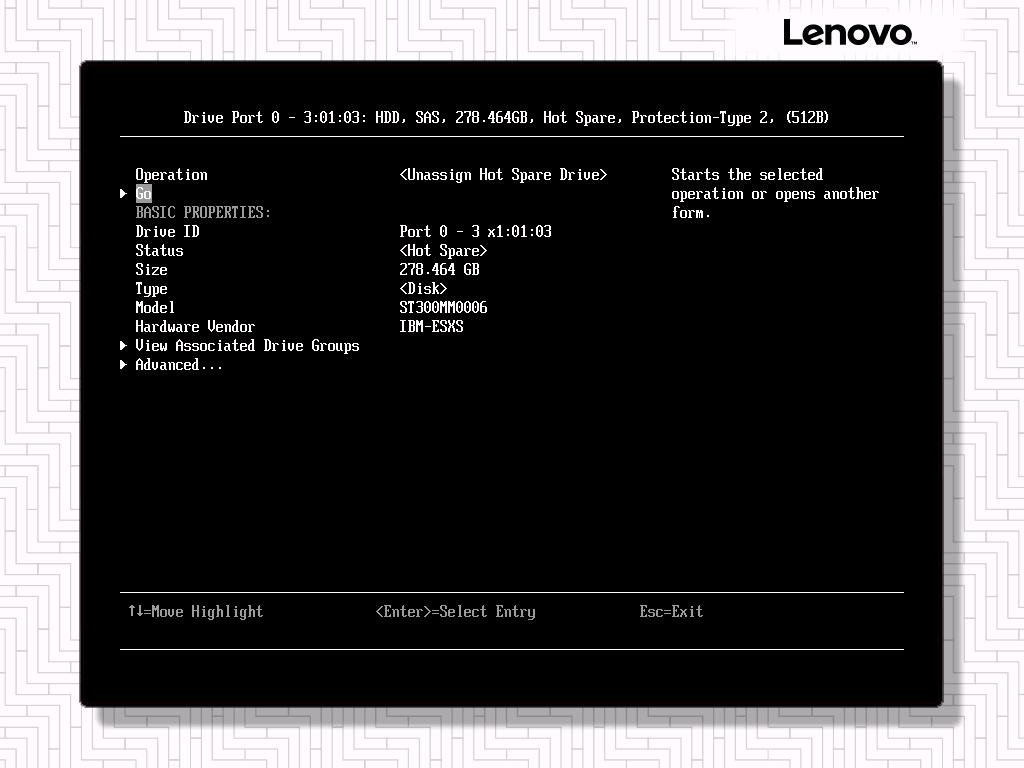Select the Operation label
This screenshot has height=768, width=1024.
[171, 175]
